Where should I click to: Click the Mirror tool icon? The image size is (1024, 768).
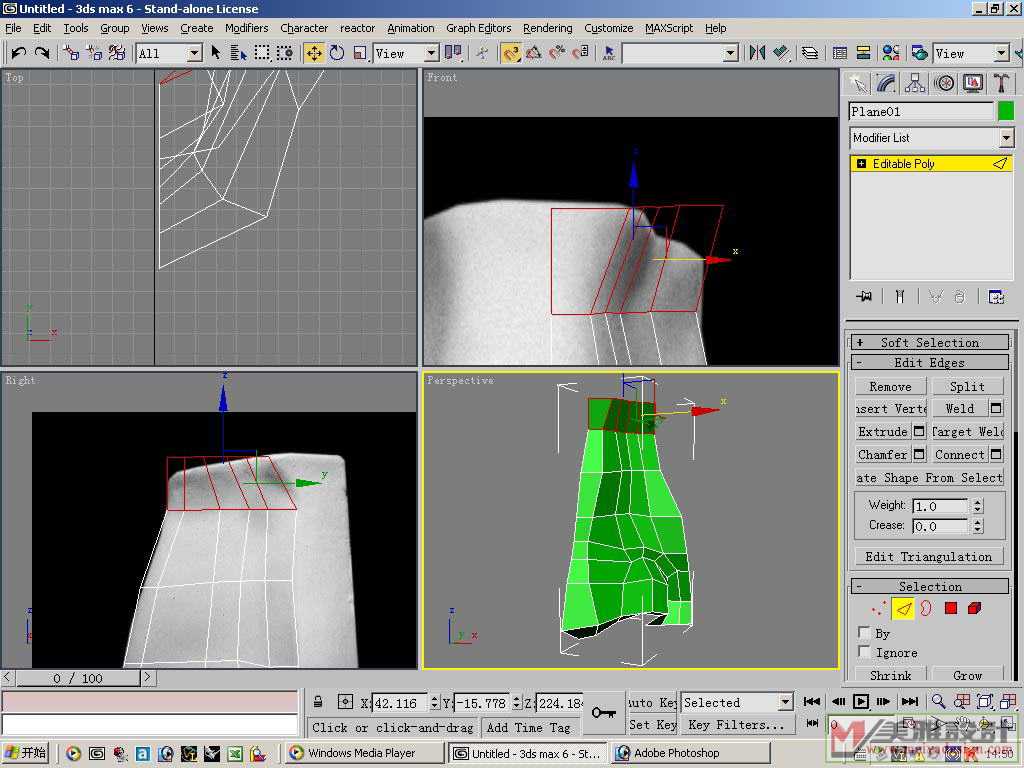point(757,53)
